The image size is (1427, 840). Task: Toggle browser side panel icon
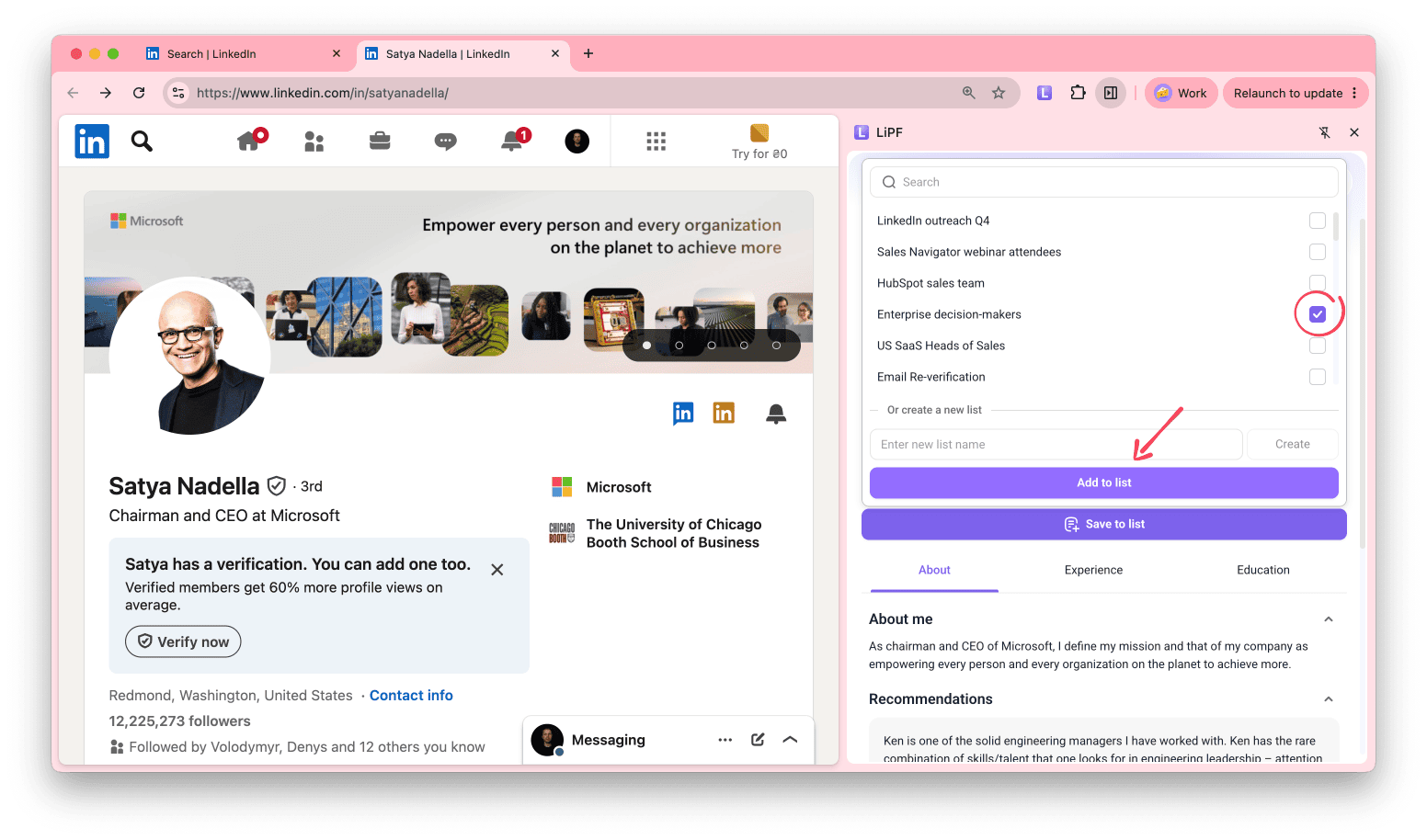point(1111,93)
